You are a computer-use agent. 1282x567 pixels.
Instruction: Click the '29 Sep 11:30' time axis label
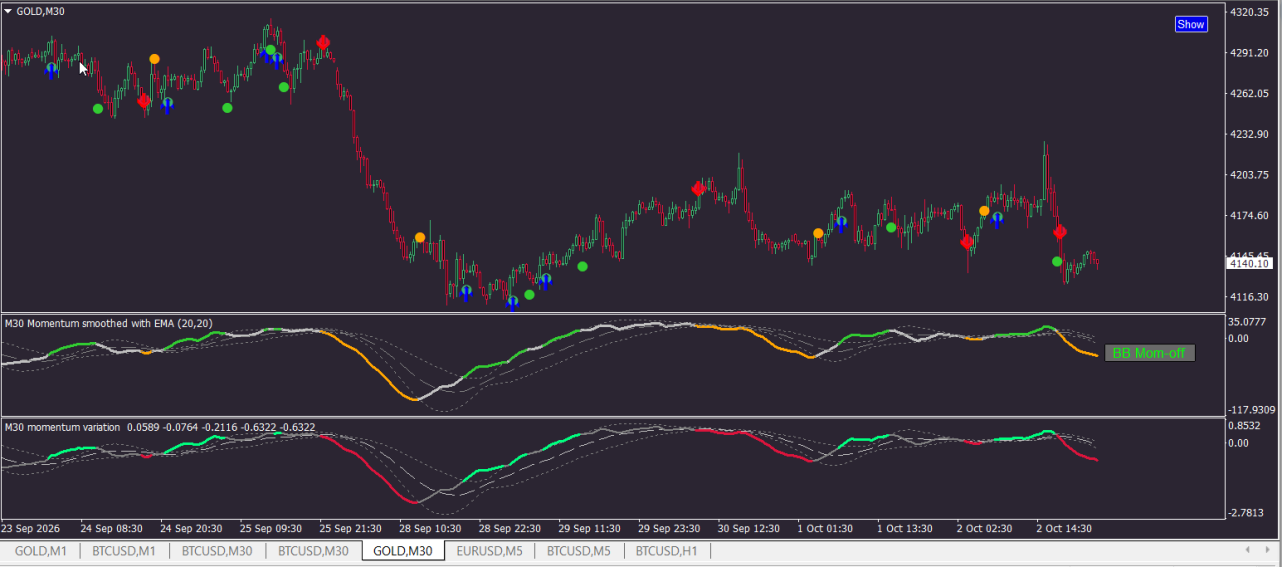pos(590,529)
